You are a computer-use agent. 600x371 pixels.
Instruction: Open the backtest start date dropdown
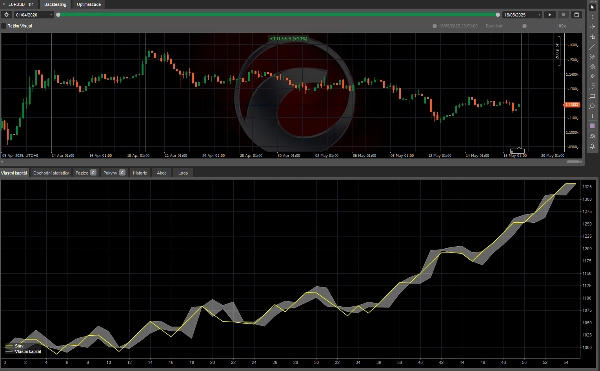pyautogui.click(x=34, y=15)
